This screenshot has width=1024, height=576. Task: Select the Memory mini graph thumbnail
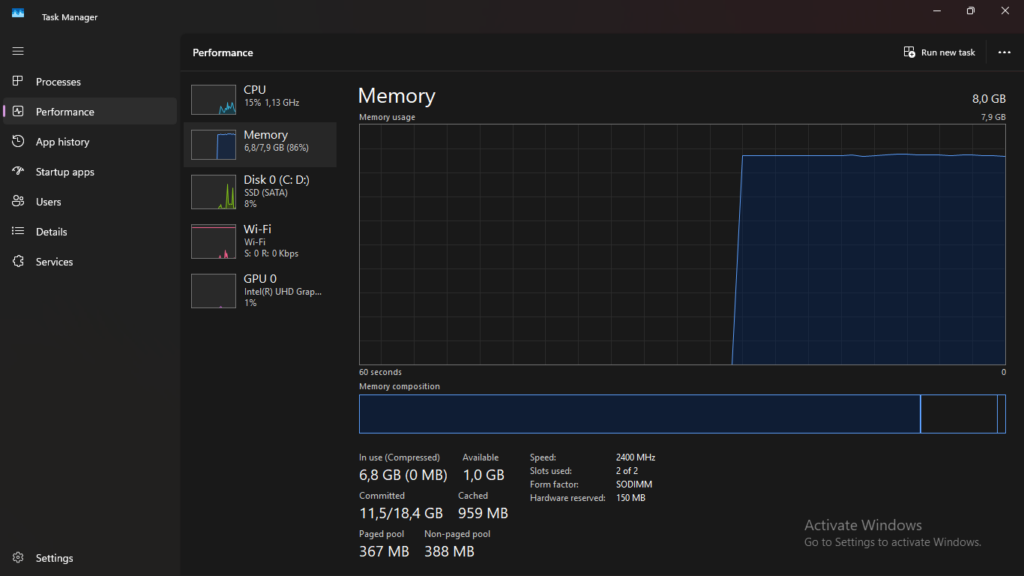point(214,144)
